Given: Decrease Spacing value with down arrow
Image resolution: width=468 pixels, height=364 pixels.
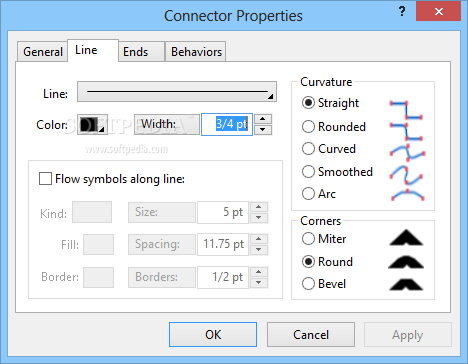Looking at the screenshot, I should tap(259, 250).
